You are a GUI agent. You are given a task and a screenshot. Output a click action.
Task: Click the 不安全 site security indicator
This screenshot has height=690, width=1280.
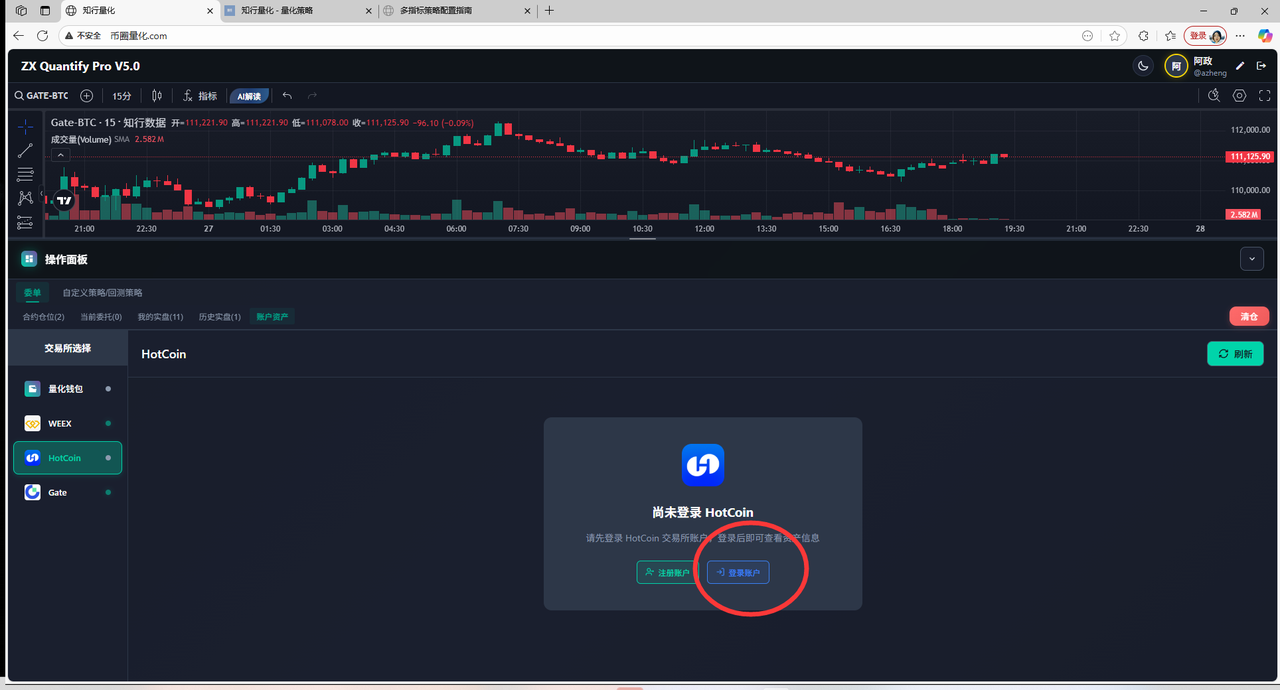(x=83, y=35)
